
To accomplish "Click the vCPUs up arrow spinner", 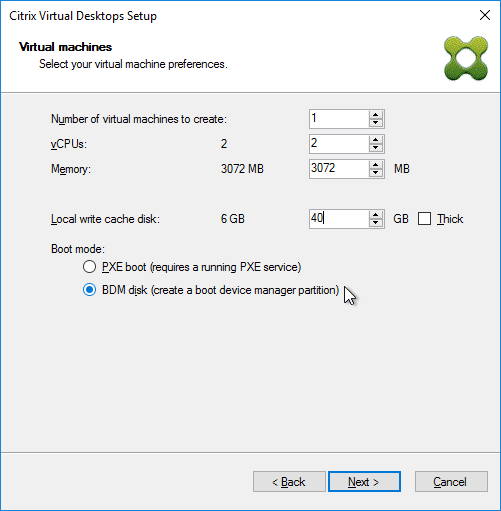I will [376, 140].
